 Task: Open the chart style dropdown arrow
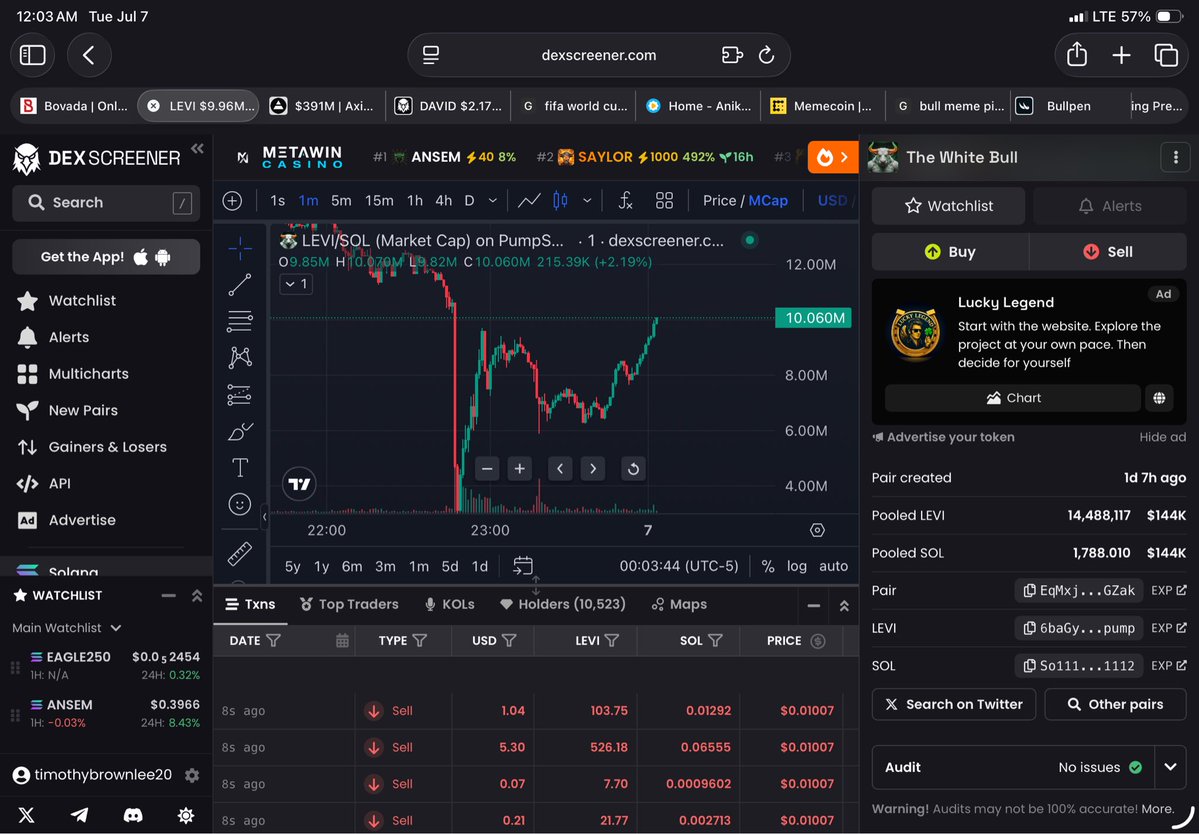[x=587, y=201]
